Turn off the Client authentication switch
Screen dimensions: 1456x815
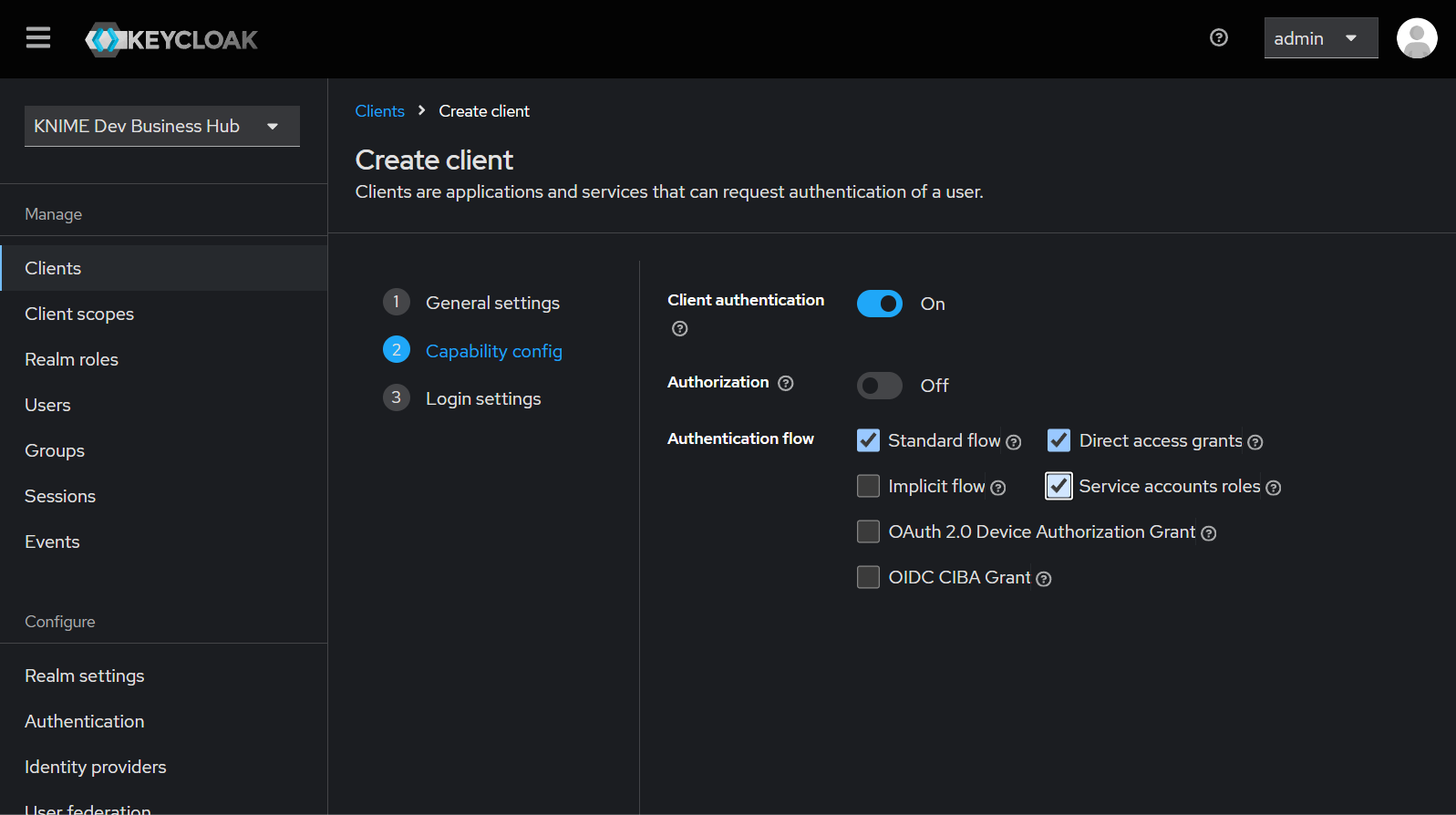pos(879,304)
